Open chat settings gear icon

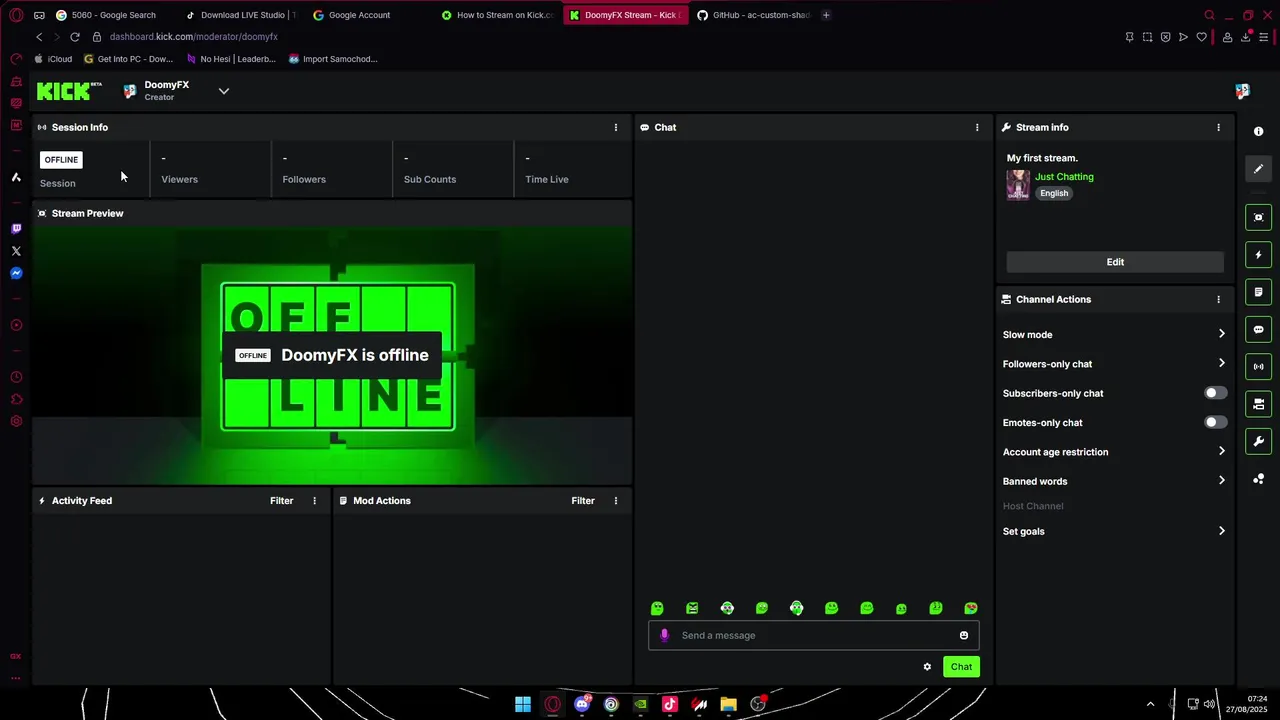click(927, 667)
